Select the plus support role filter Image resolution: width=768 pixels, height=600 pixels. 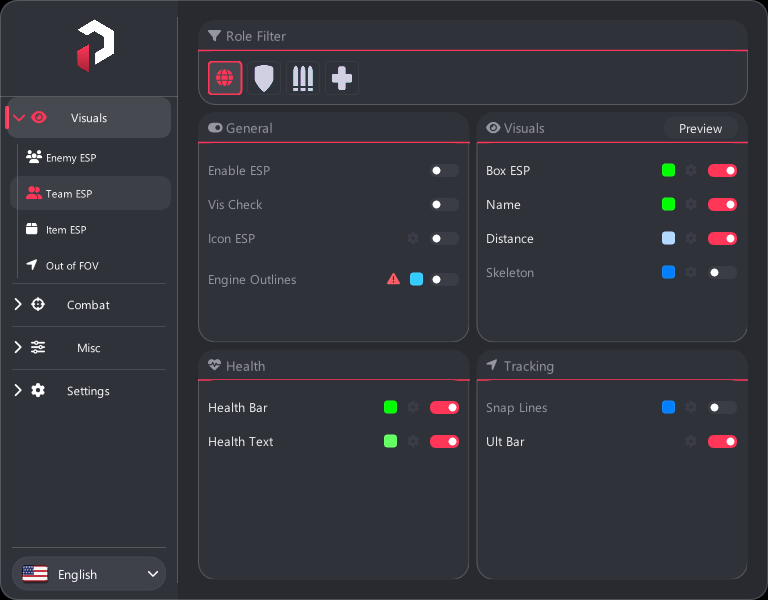[x=342, y=78]
